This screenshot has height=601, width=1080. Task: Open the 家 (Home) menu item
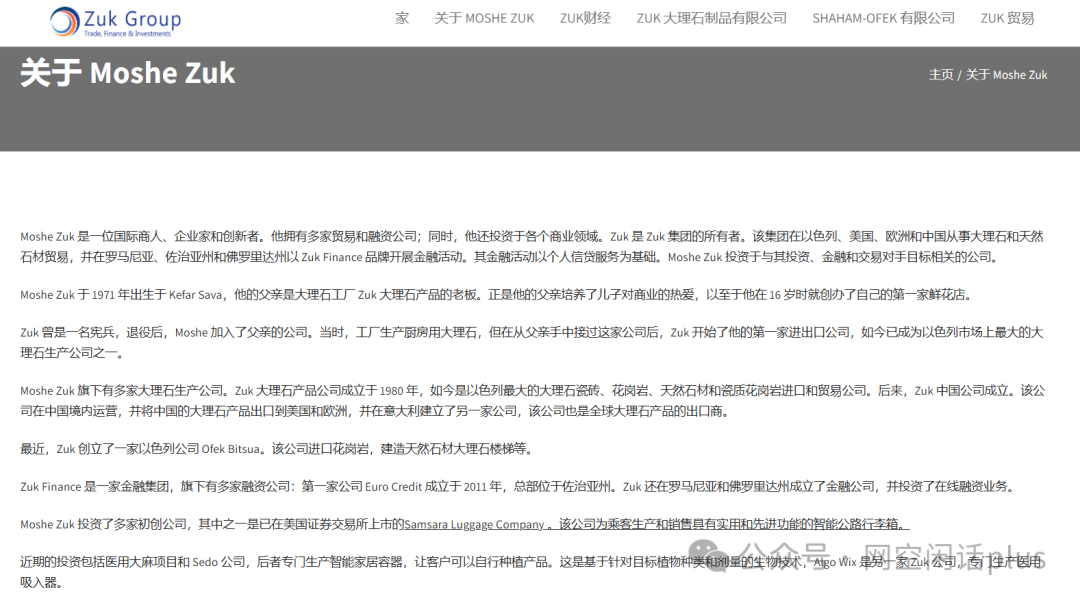tap(402, 19)
